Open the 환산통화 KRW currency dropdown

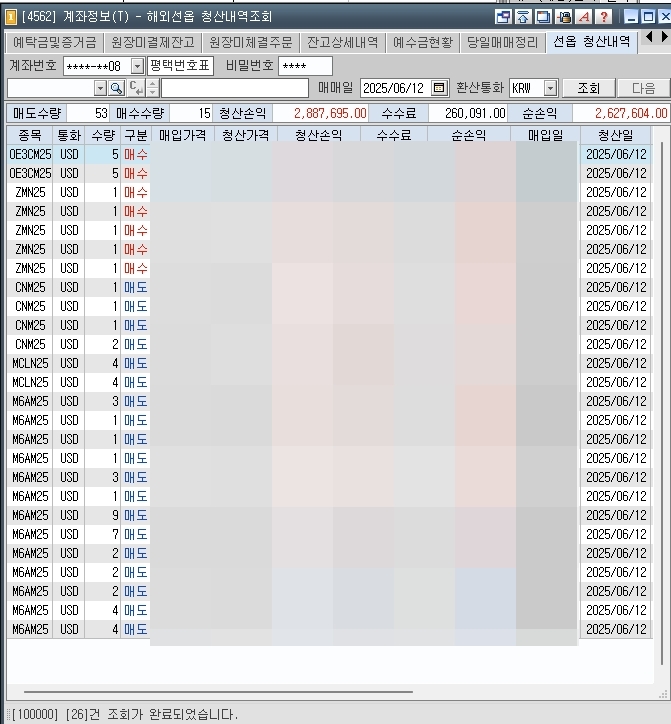pos(550,88)
